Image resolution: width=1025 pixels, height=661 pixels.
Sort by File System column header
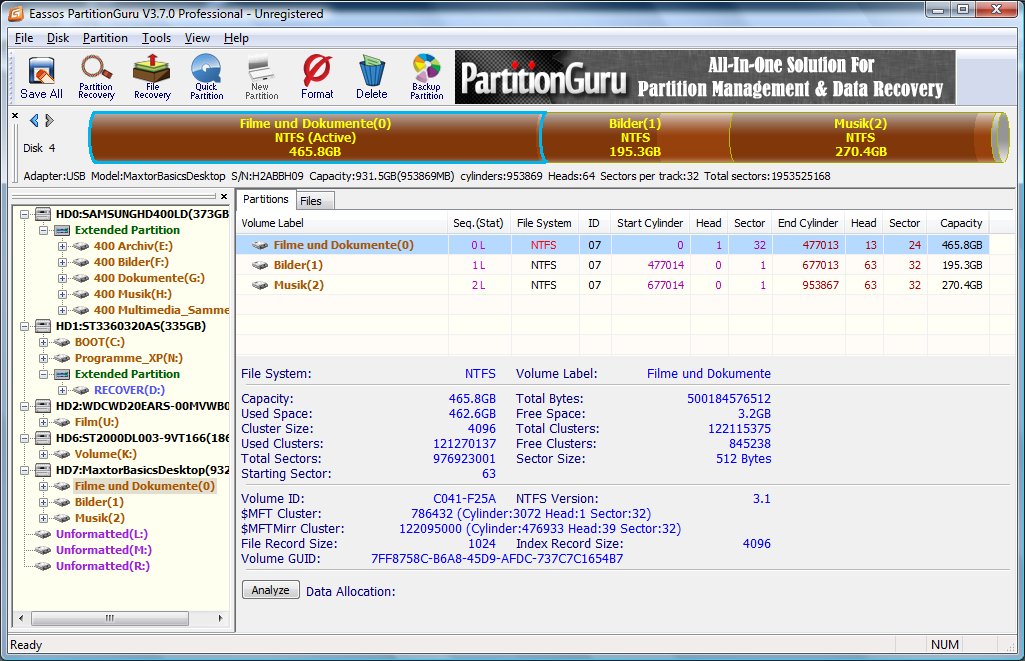pyautogui.click(x=544, y=223)
